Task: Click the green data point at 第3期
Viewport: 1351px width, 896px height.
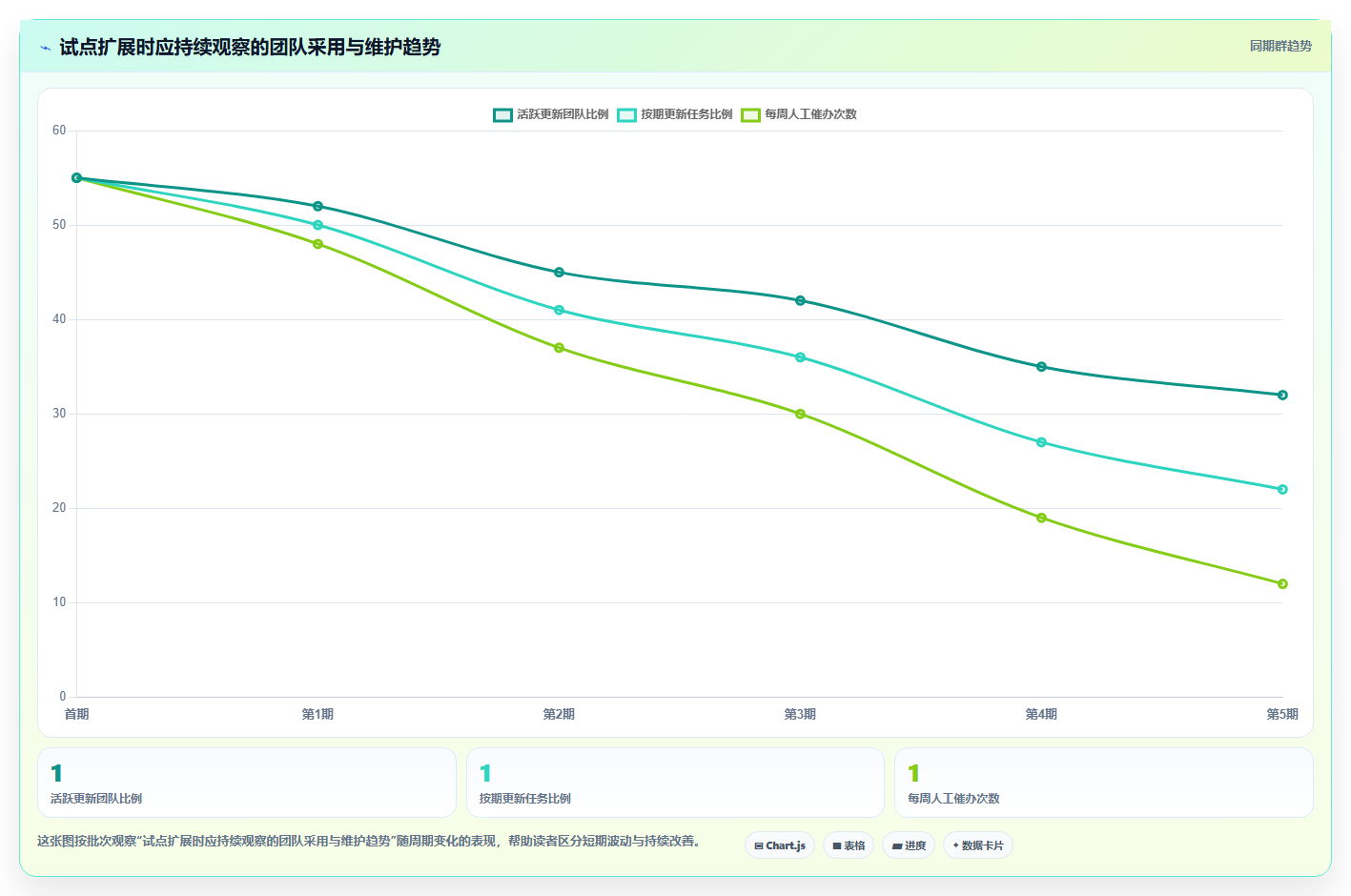Action: [x=801, y=414]
